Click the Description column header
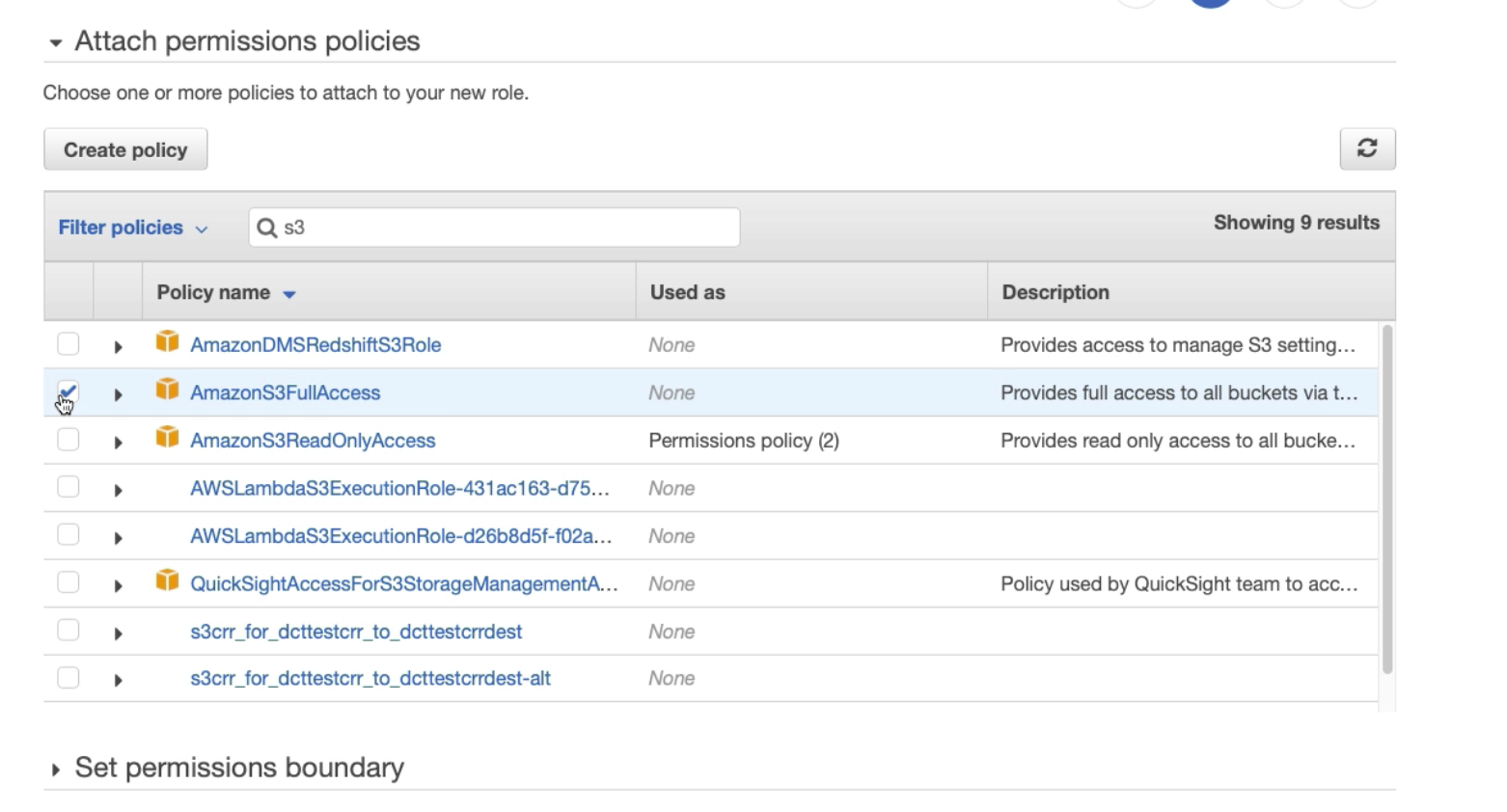 pos(1055,292)
